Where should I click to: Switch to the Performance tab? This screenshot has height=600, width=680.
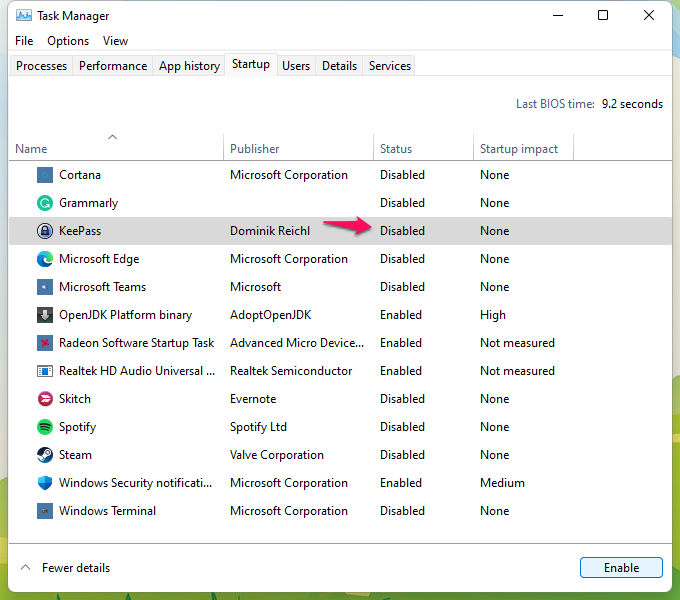(x=113, y=66)
